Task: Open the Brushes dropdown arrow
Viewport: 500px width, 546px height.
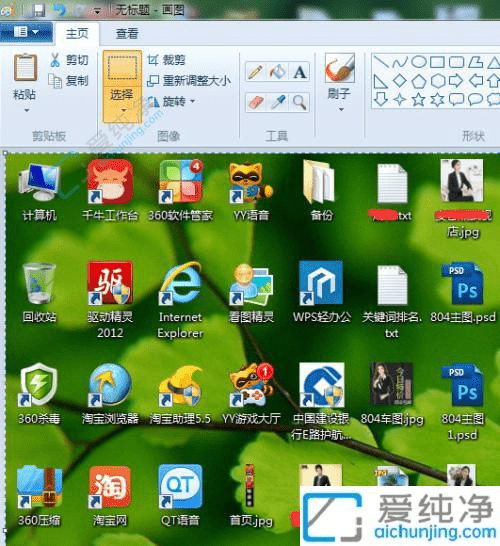Action: point(341,109)
